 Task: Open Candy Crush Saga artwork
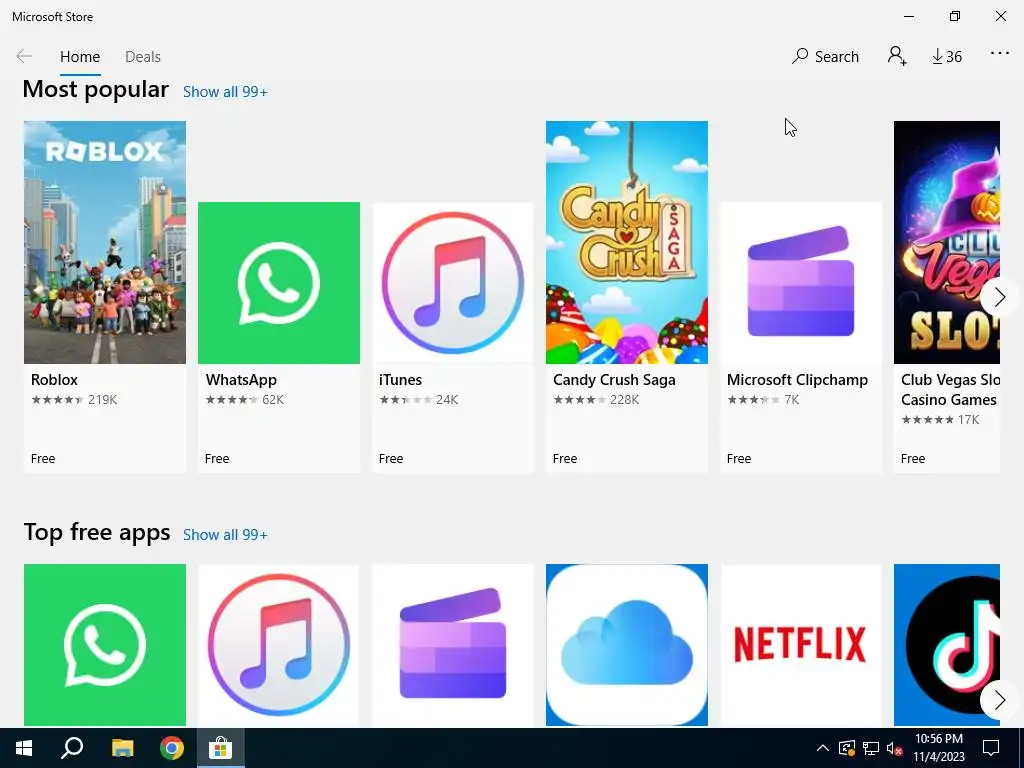tap(627, 242)
